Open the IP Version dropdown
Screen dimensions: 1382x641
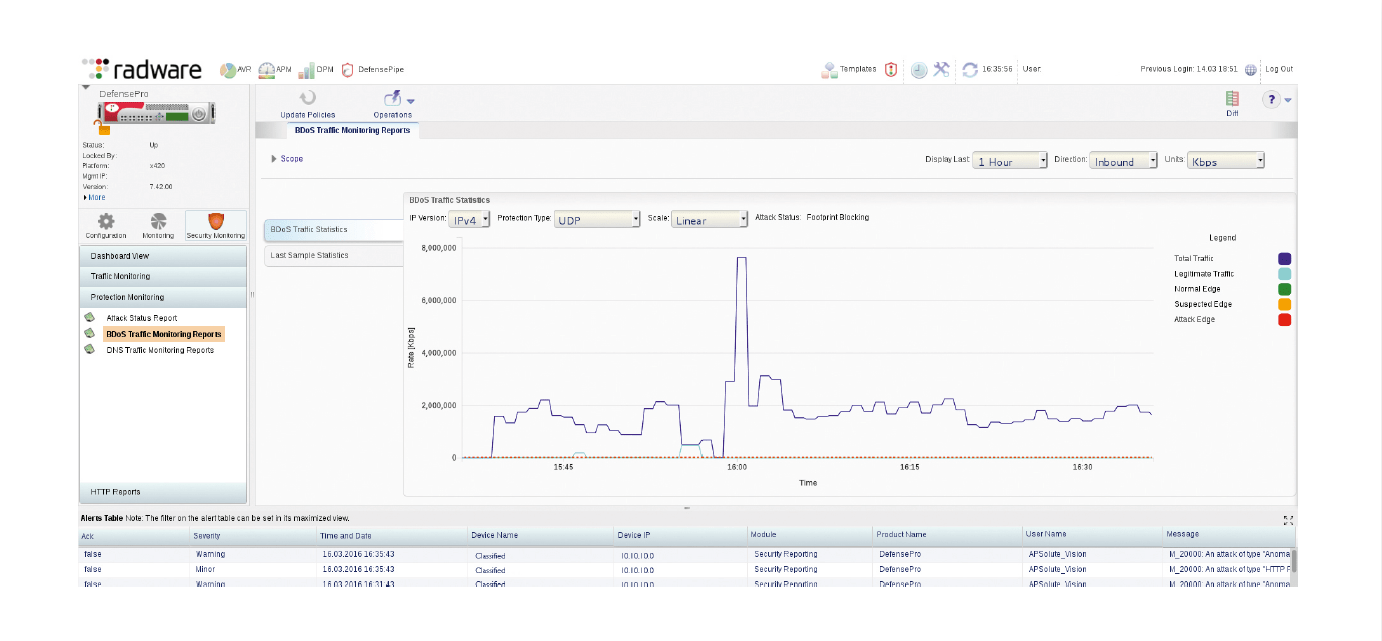point(471,219)
